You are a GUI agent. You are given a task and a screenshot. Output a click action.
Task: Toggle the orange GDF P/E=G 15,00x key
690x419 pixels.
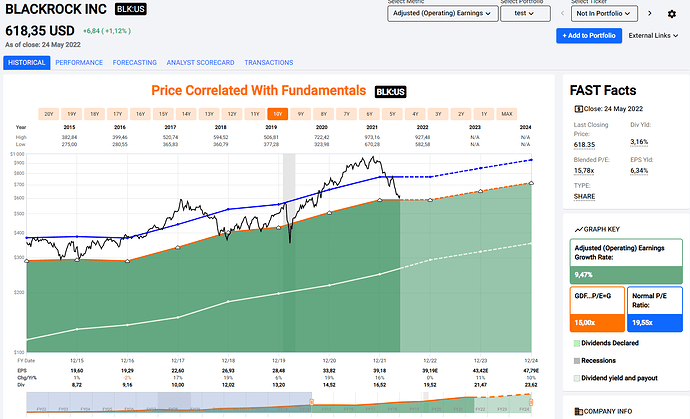597,309
